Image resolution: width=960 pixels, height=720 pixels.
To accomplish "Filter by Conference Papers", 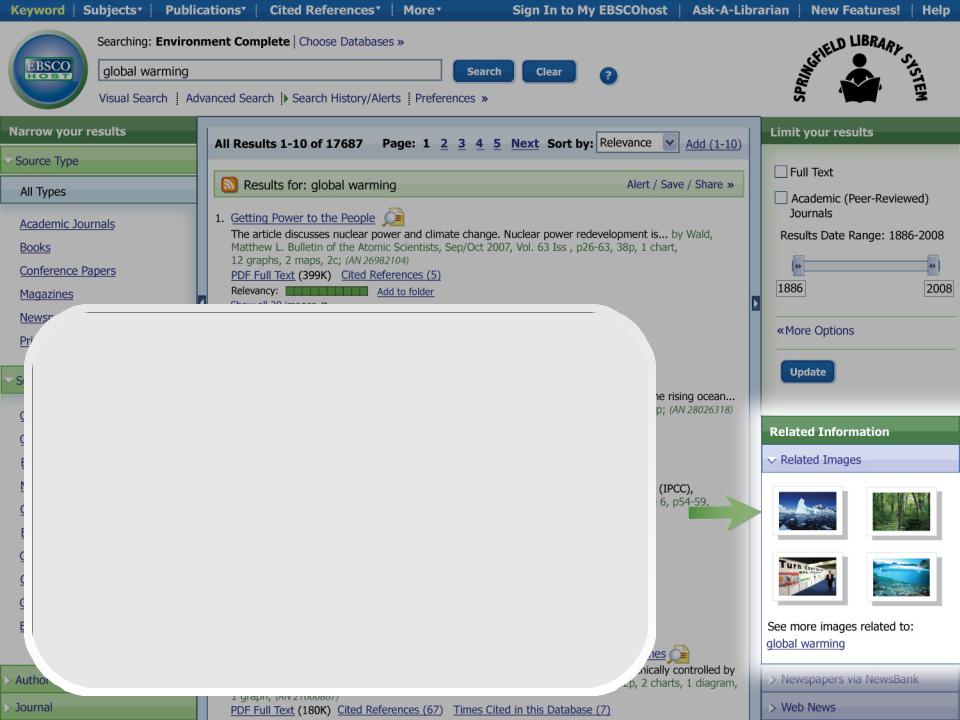I will pyautogui.click(x=67, y=271).
